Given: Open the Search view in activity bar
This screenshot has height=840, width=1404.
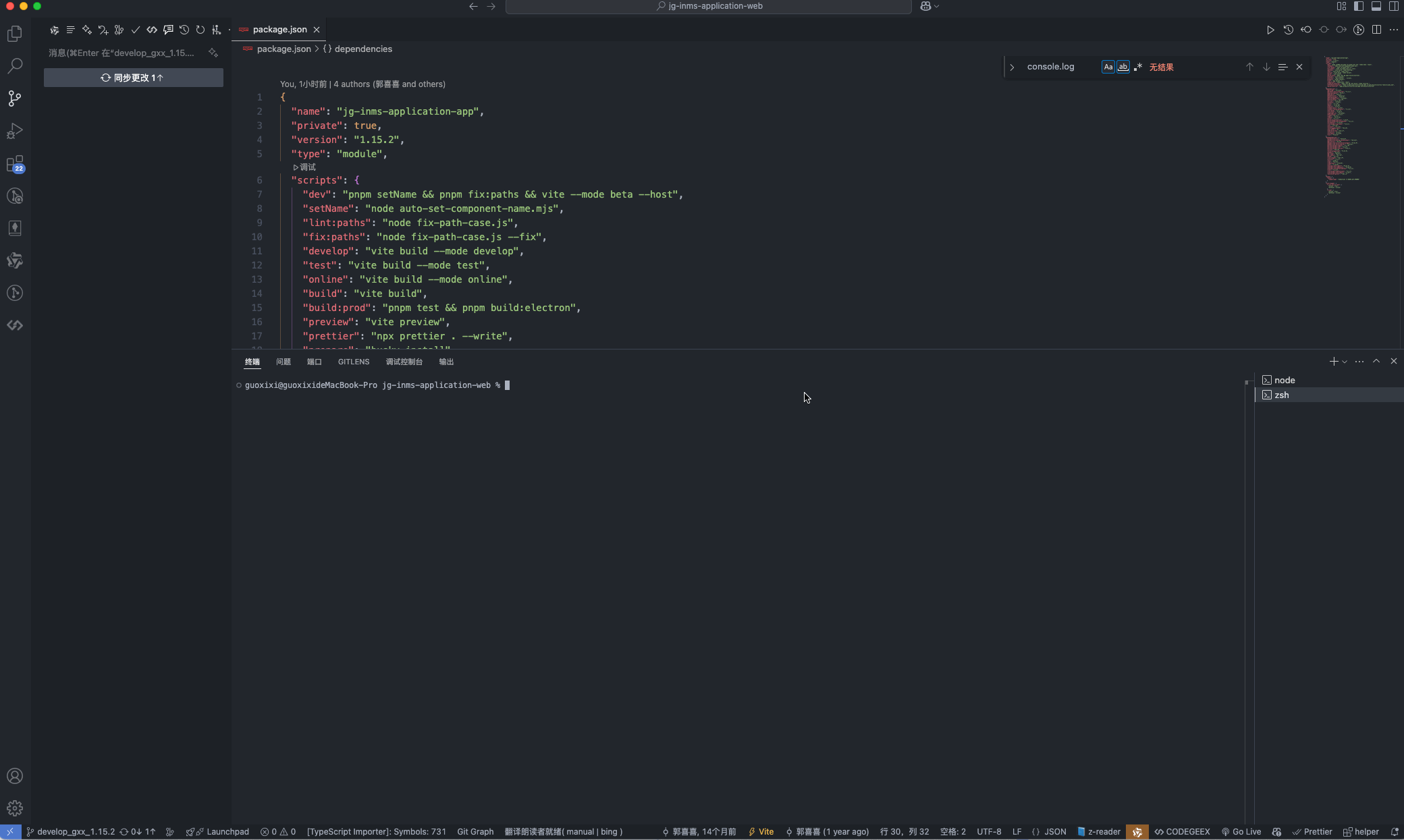Looking at the screenshot, I should [x=15, y=66].
